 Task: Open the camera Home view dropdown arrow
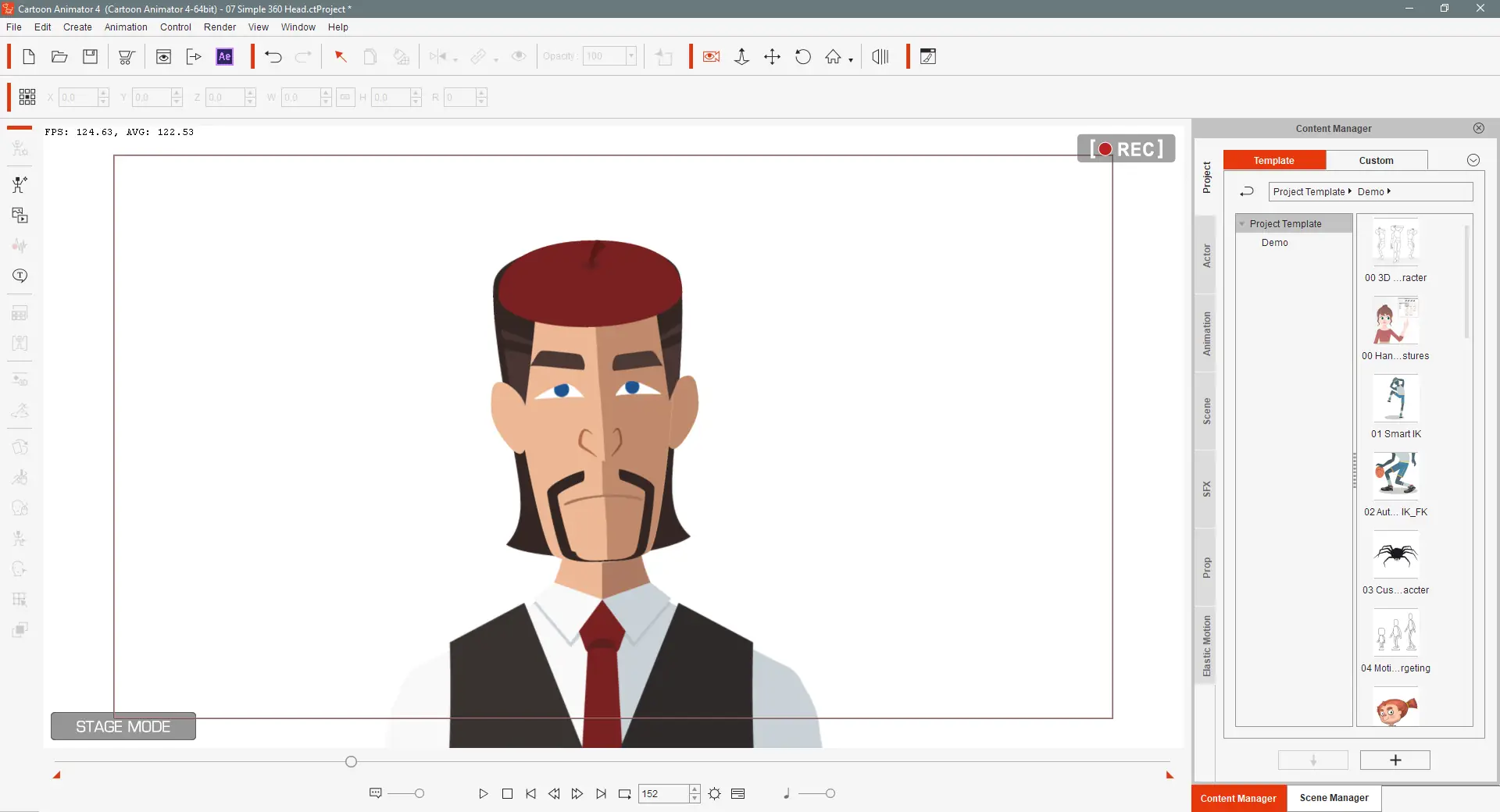click(851, 60)
